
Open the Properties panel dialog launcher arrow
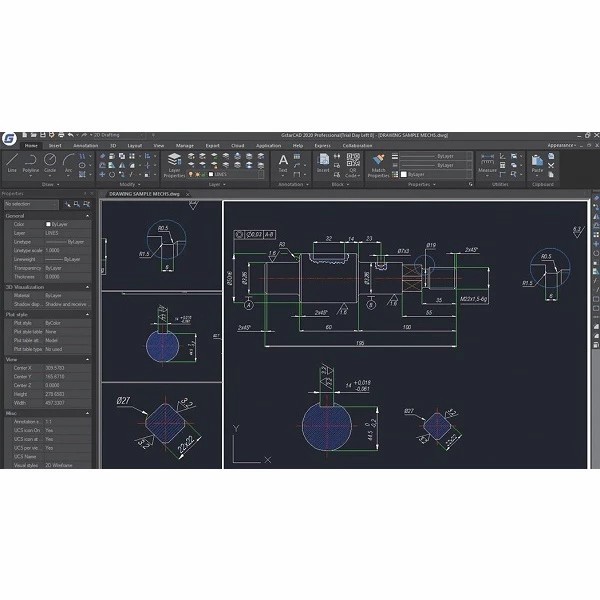click(x=470, y=184)
